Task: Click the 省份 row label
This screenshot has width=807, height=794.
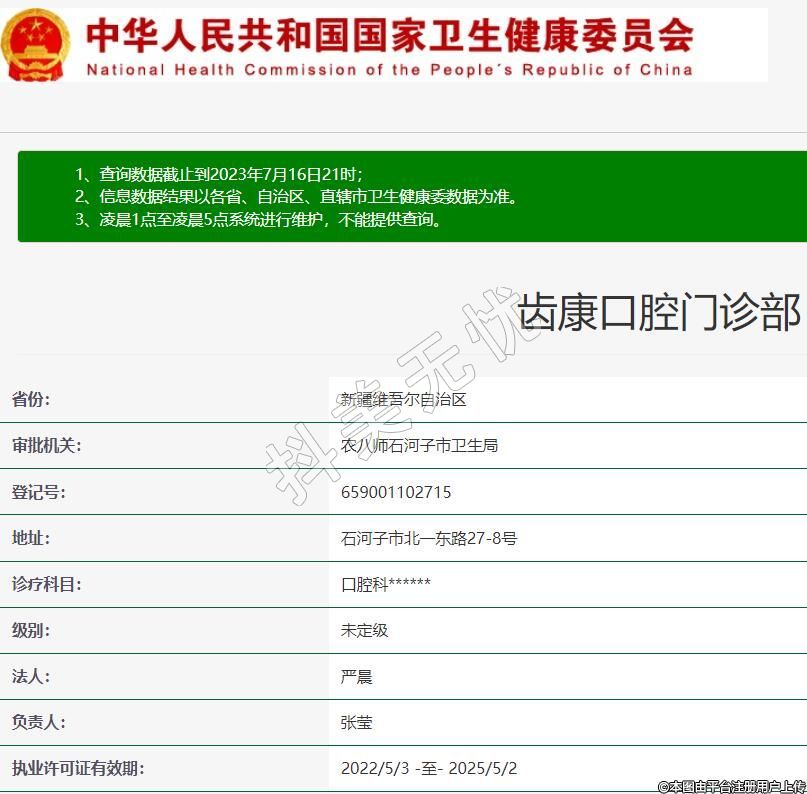Action: (x=31, y=400)
